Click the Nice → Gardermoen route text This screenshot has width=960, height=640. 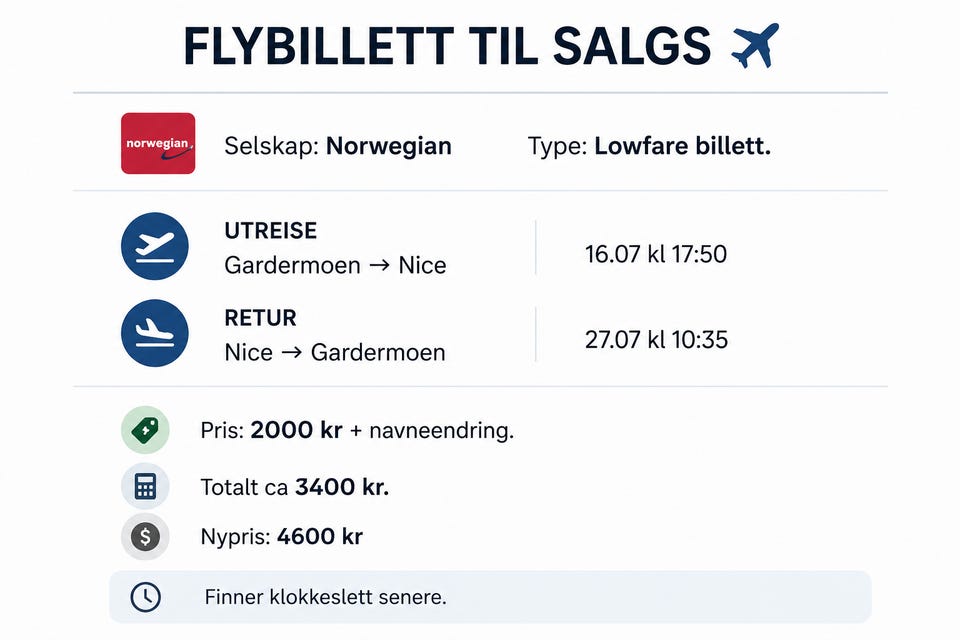click(x=335, y=352)
